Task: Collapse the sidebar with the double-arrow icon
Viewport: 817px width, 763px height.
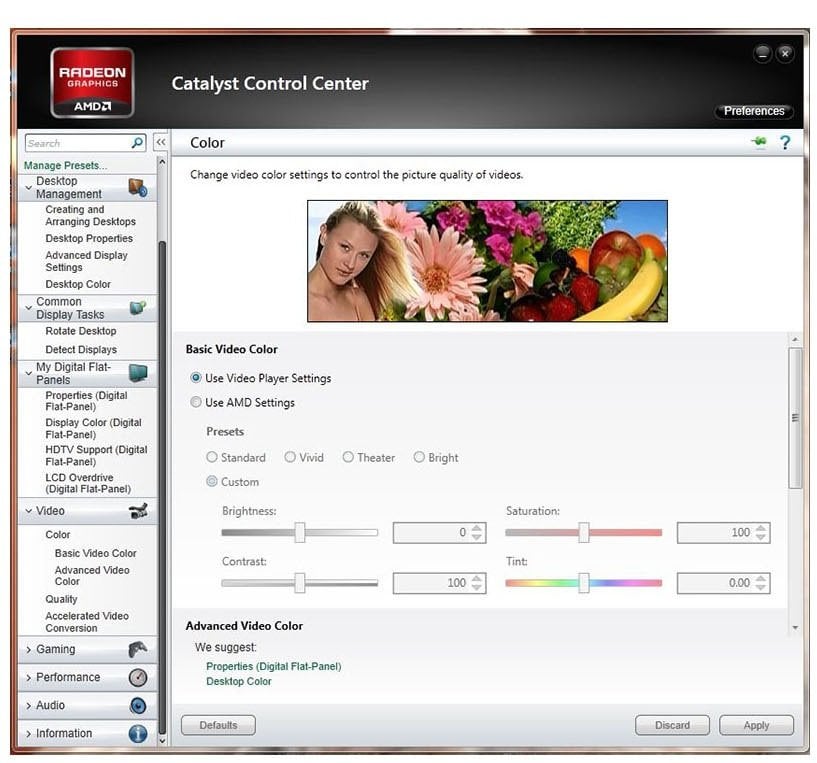Action: point(161,142)
